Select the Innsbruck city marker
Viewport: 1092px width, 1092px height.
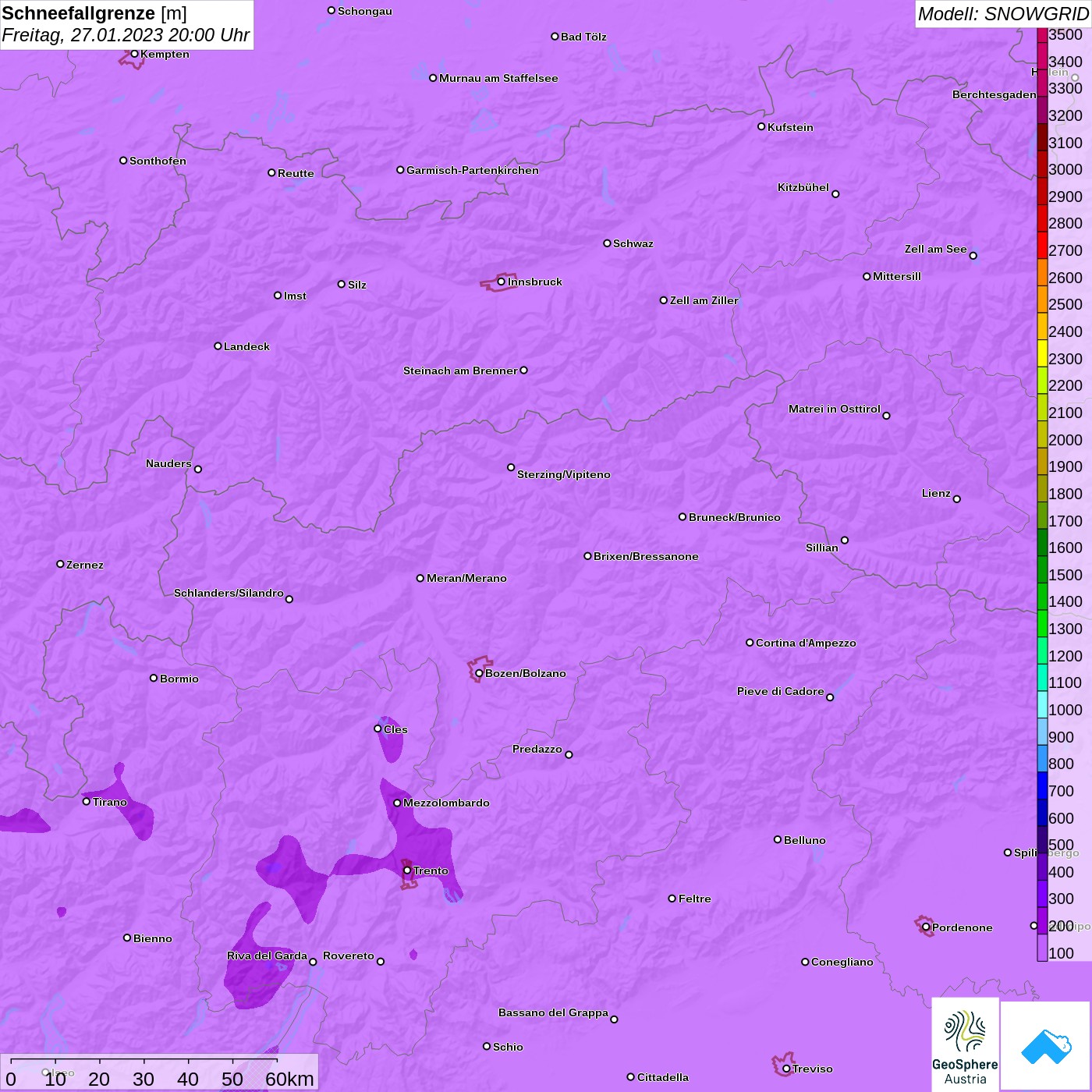pyautogui.click(x=502, y=282)
